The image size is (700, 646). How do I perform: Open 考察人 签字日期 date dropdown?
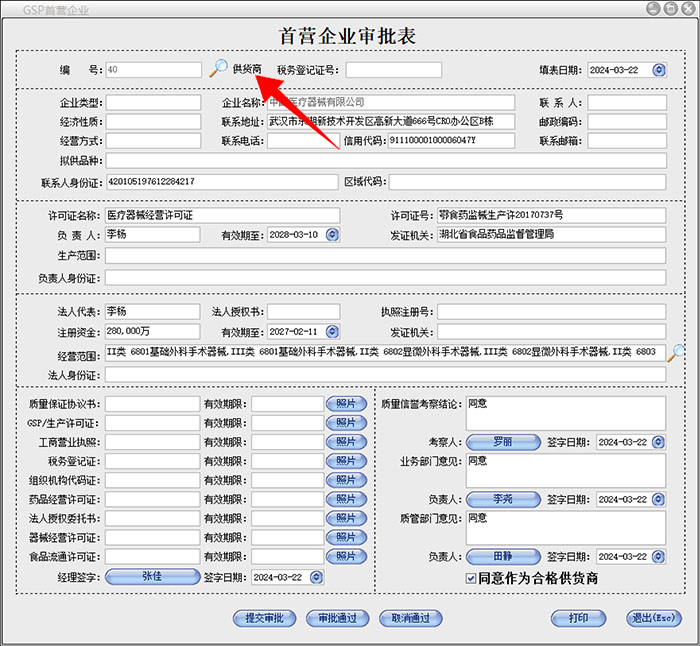(657, 442)
